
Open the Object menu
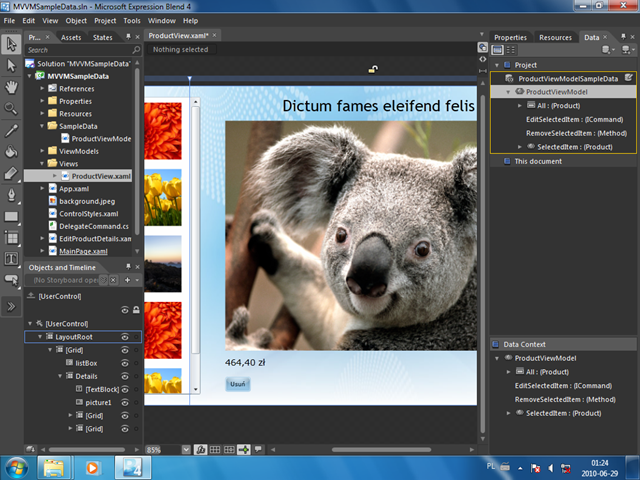point(76,20)
